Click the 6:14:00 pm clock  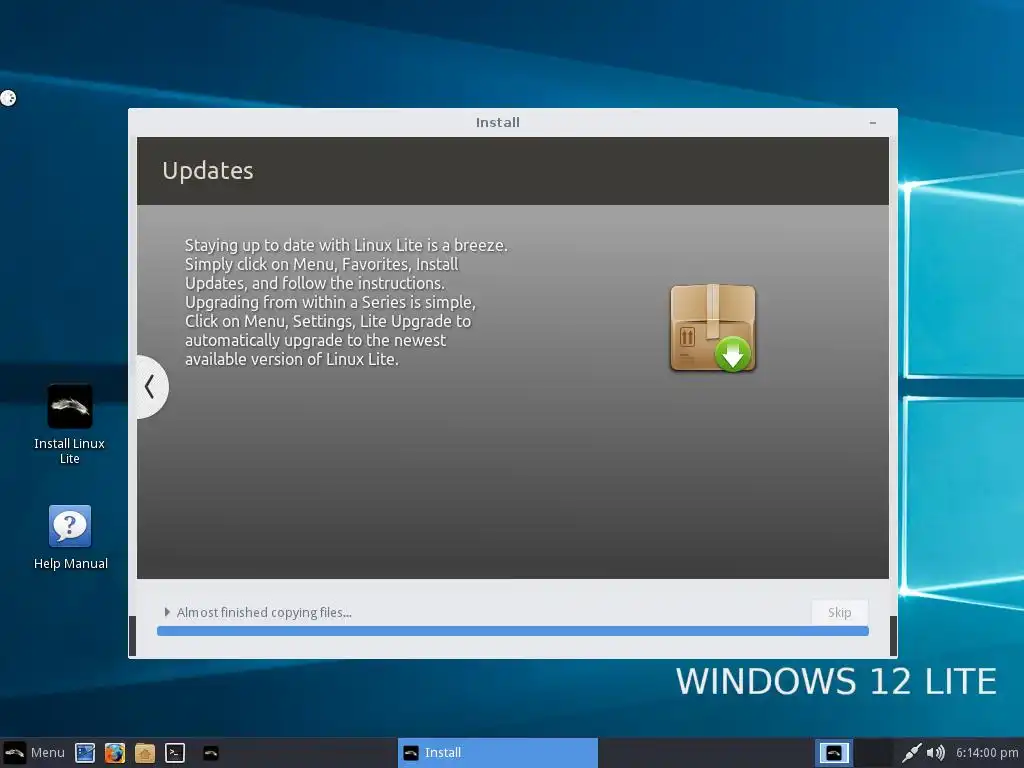987,753
